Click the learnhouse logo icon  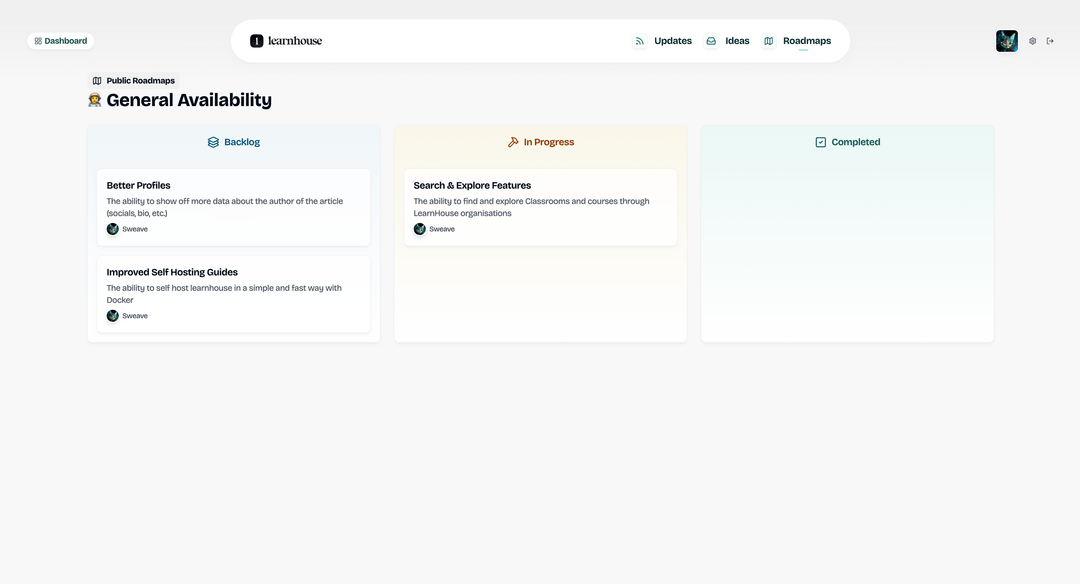[257, 41]
